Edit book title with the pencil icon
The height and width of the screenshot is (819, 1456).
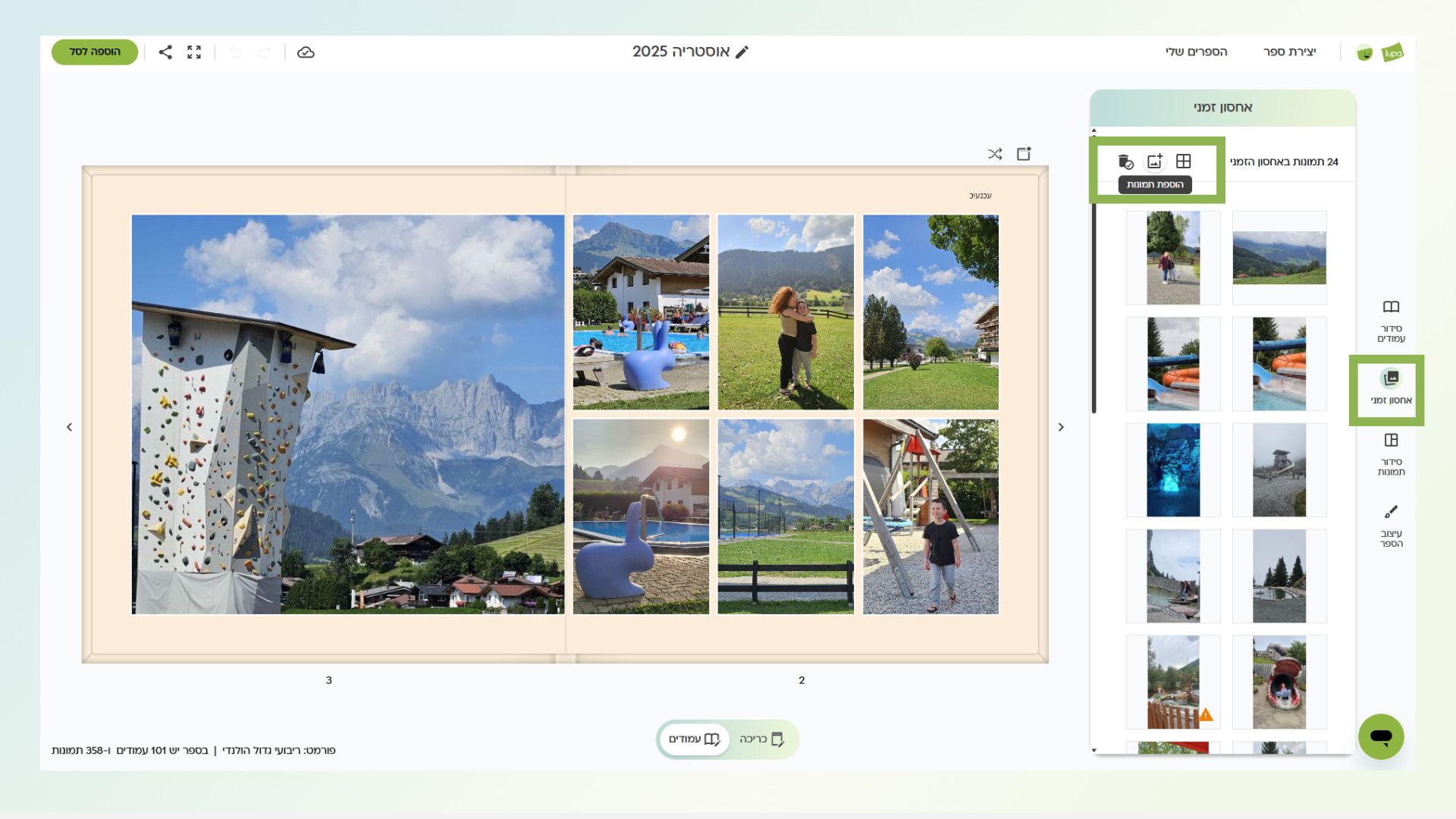(x=742, y=52)
